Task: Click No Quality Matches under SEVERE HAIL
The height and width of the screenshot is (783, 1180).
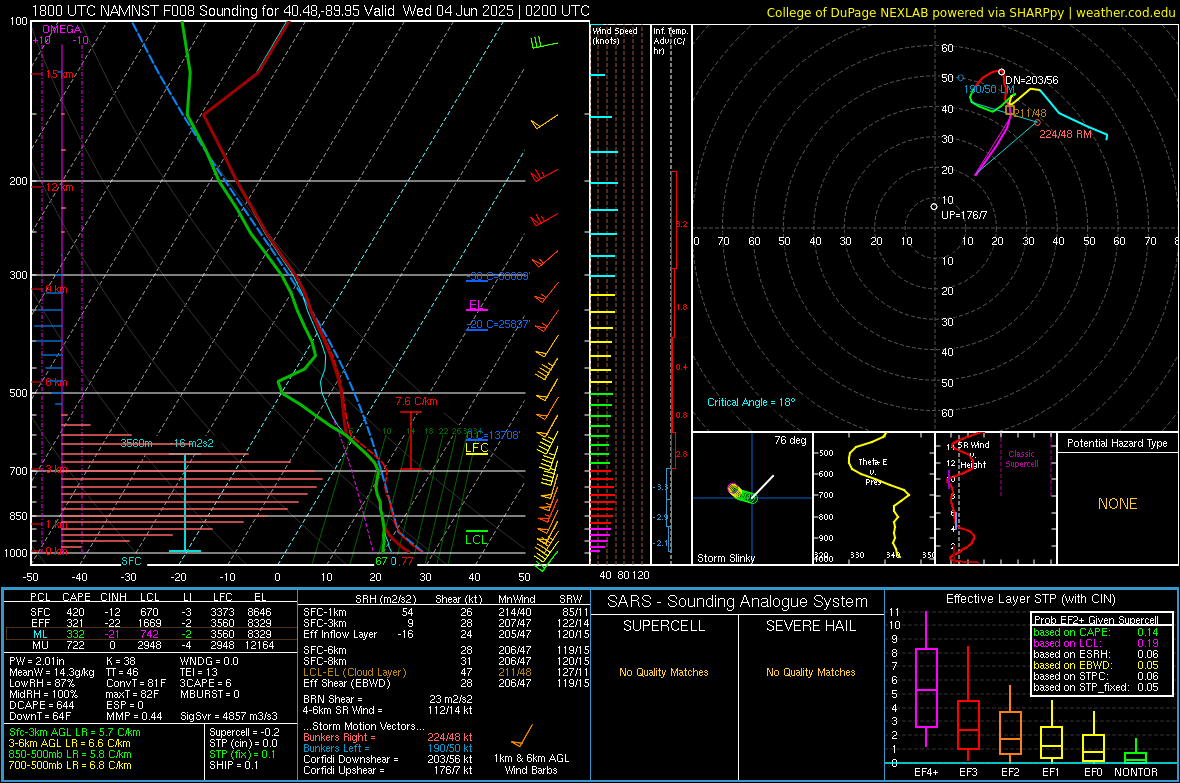Action: click(x=810, y=672)
